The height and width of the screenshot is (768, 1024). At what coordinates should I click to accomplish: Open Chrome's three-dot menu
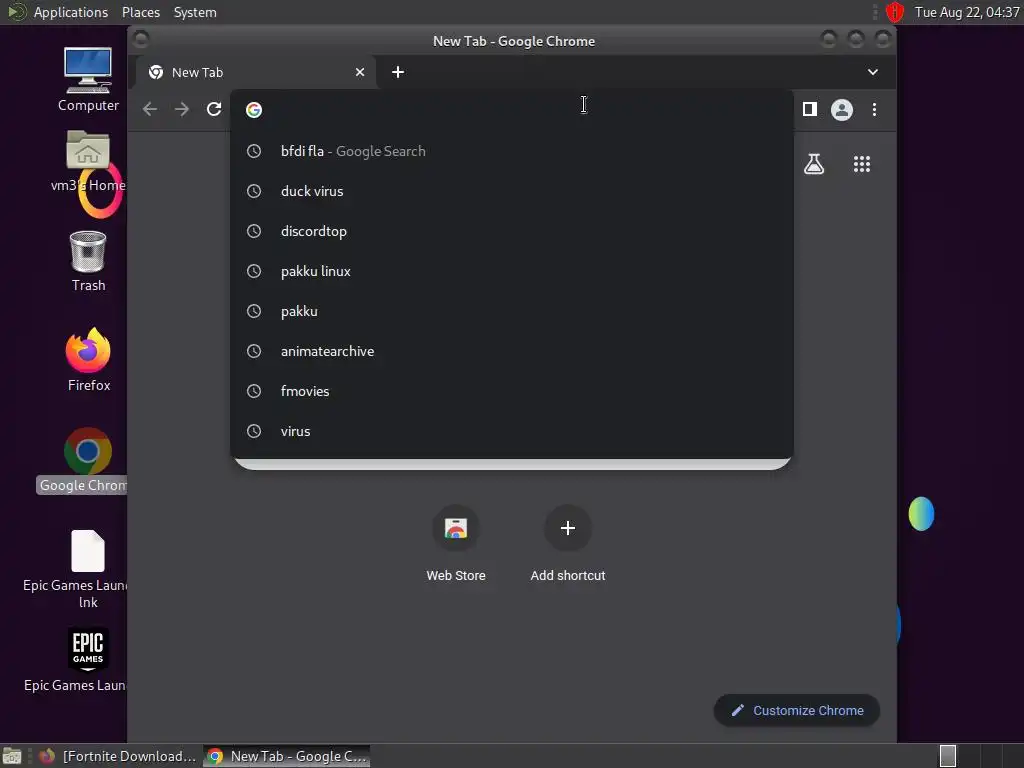click(874, 109)
